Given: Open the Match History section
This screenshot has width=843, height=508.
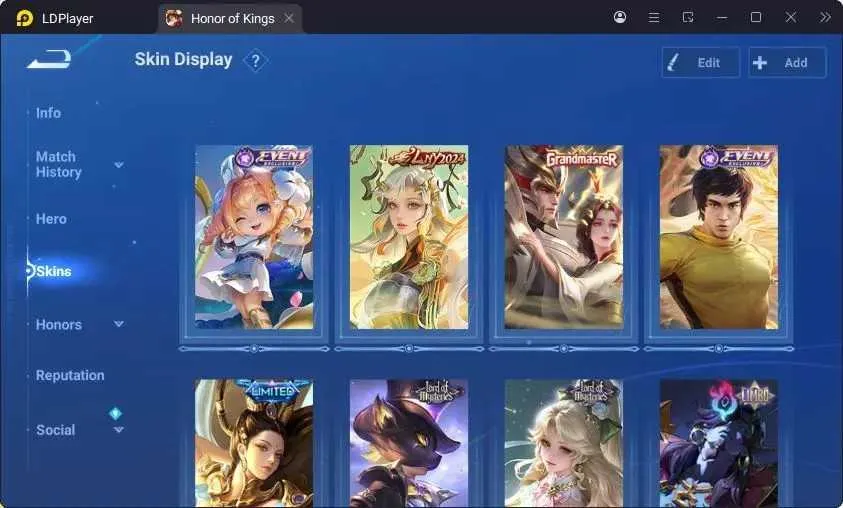Looking at the screenshot, I should (59, 164).
